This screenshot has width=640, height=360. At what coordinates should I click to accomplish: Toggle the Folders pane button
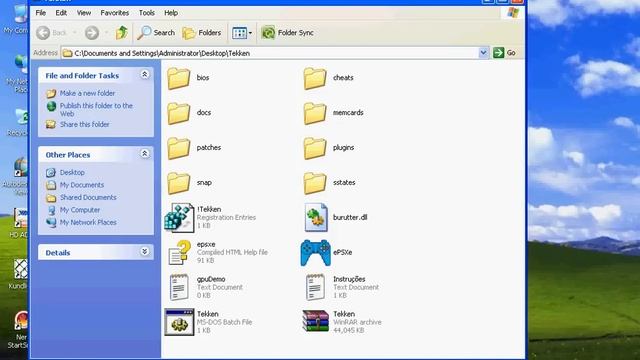(x=202, y=33)
